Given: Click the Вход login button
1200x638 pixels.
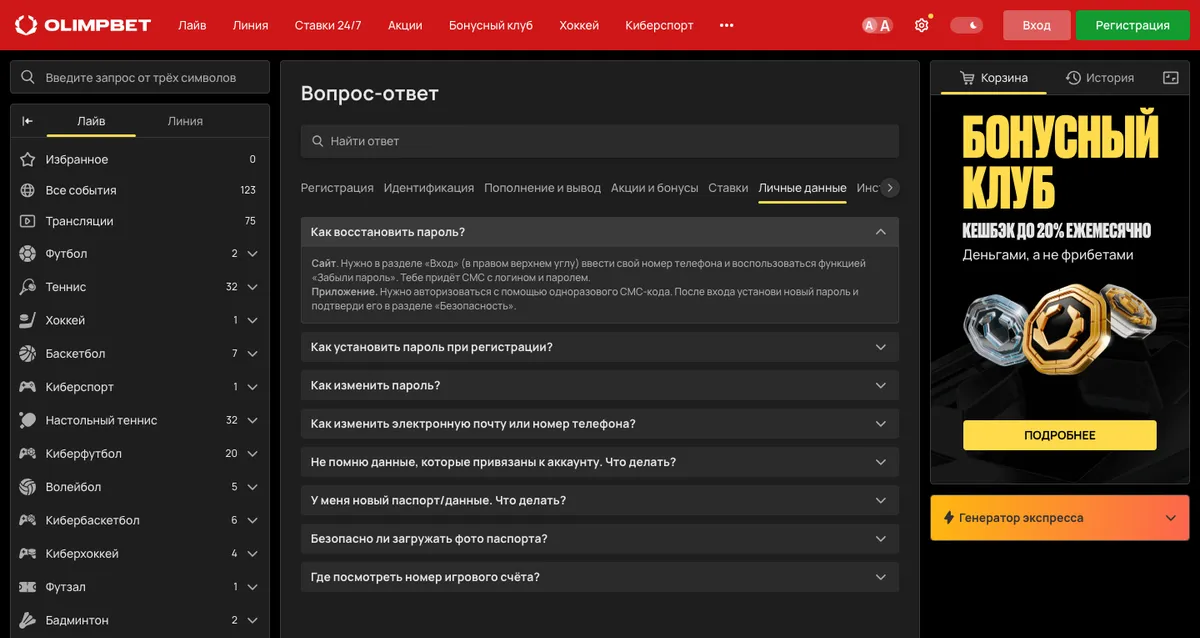Looking at the screenshot, I should click(1037, 25).
